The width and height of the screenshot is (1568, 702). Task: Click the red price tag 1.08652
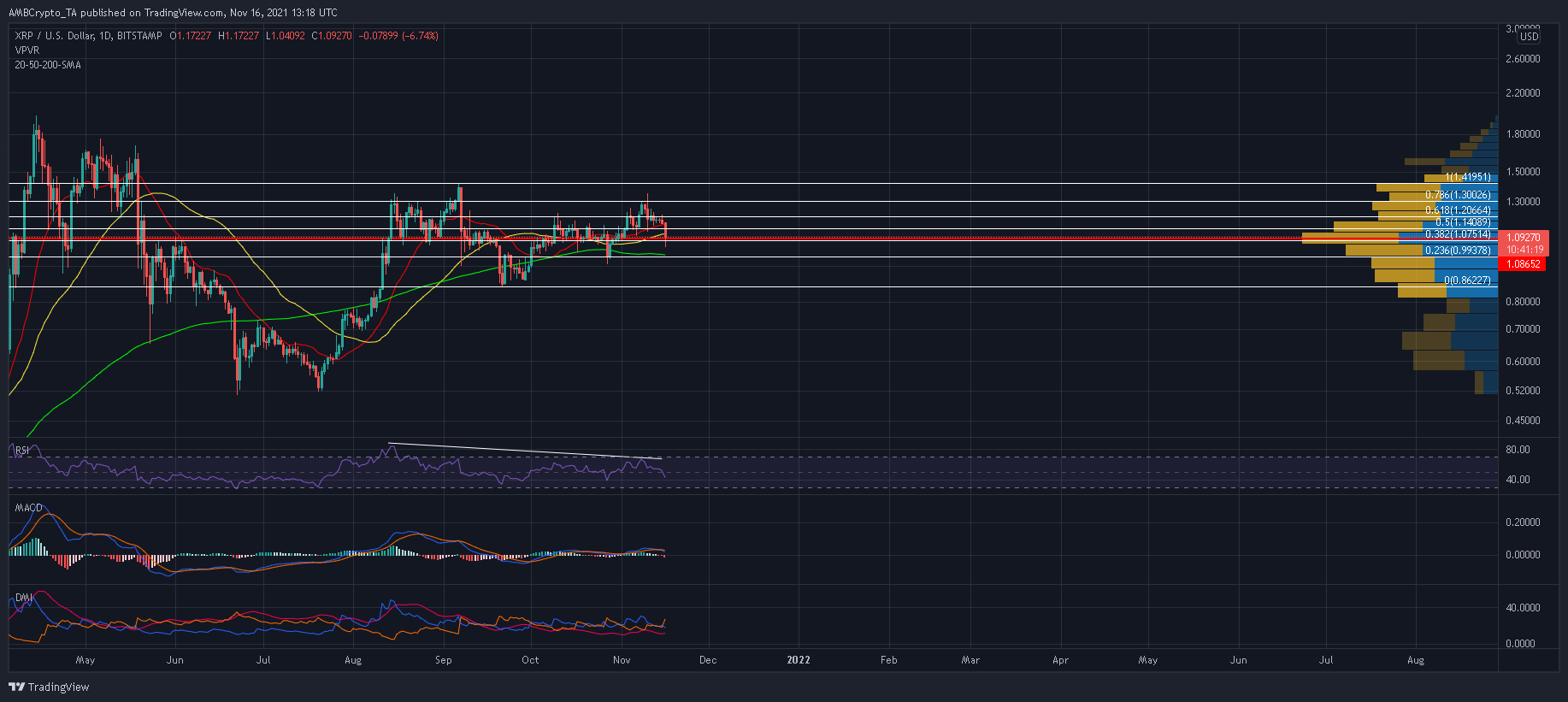[1524, 264]
